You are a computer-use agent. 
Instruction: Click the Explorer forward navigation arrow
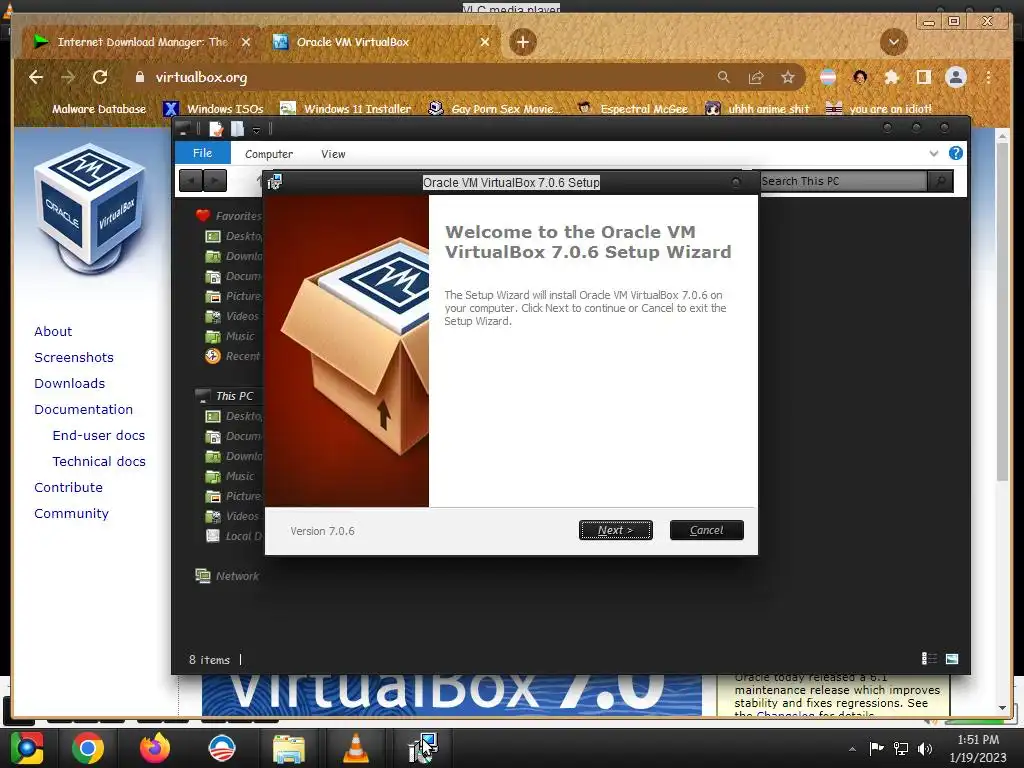click(215, 180)
